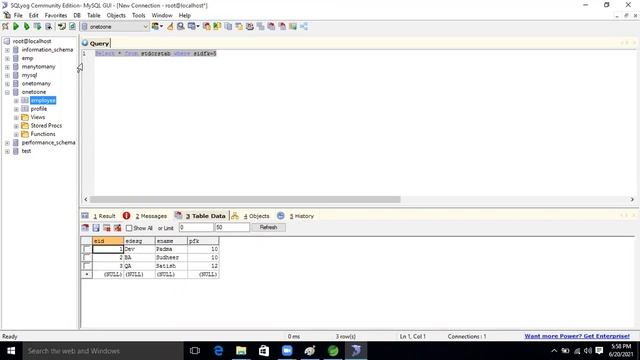Click the red Messages tab icon
The width and height of the screenshot is (640, 360).
[127, 216]
